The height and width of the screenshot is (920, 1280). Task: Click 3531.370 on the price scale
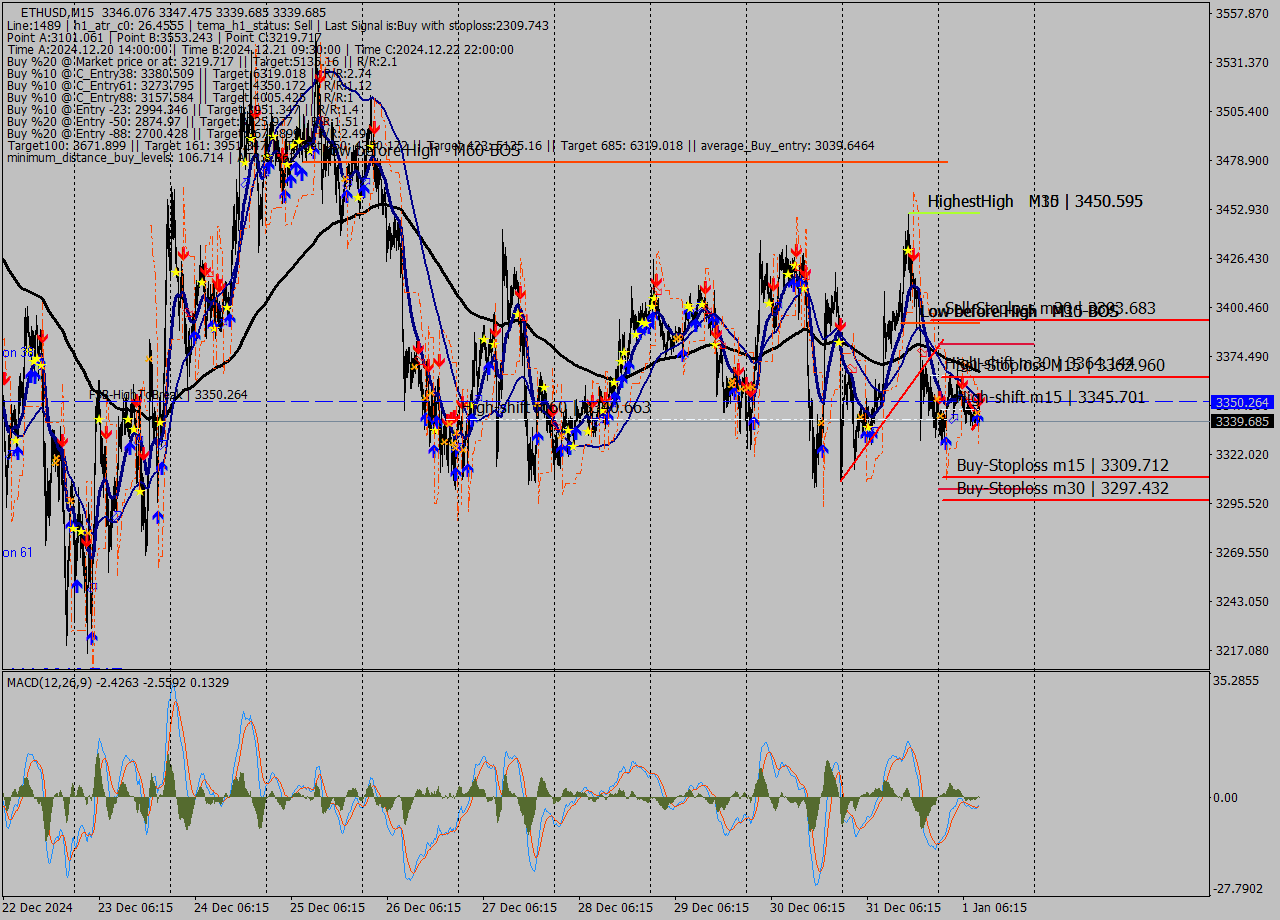(1243, 63)
